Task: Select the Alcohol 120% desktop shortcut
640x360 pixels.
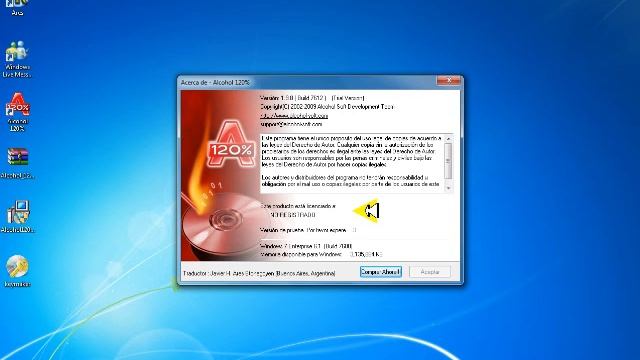Action: coord(17,111)
